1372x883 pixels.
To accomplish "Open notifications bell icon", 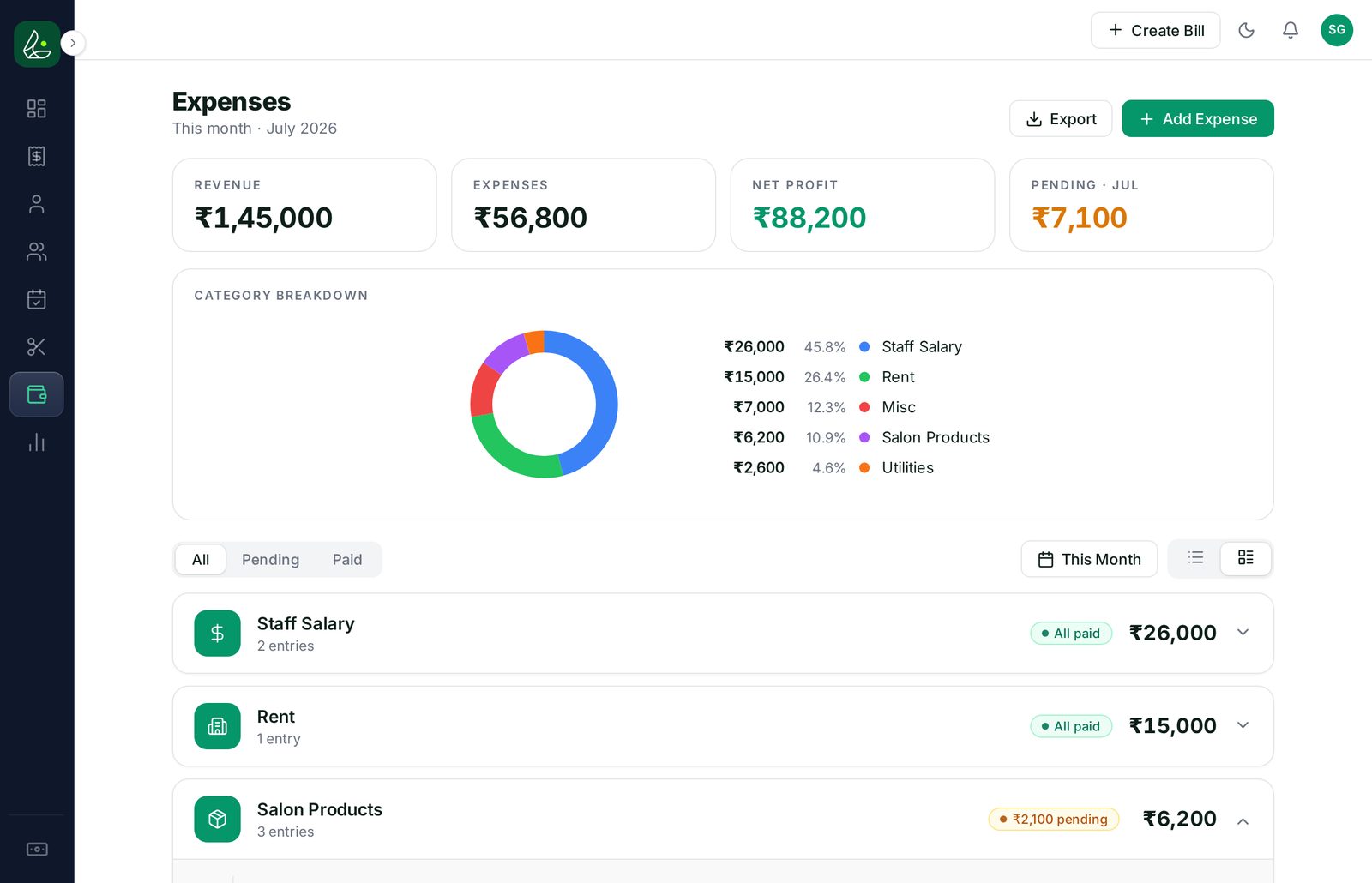I will coord(1291,31).
